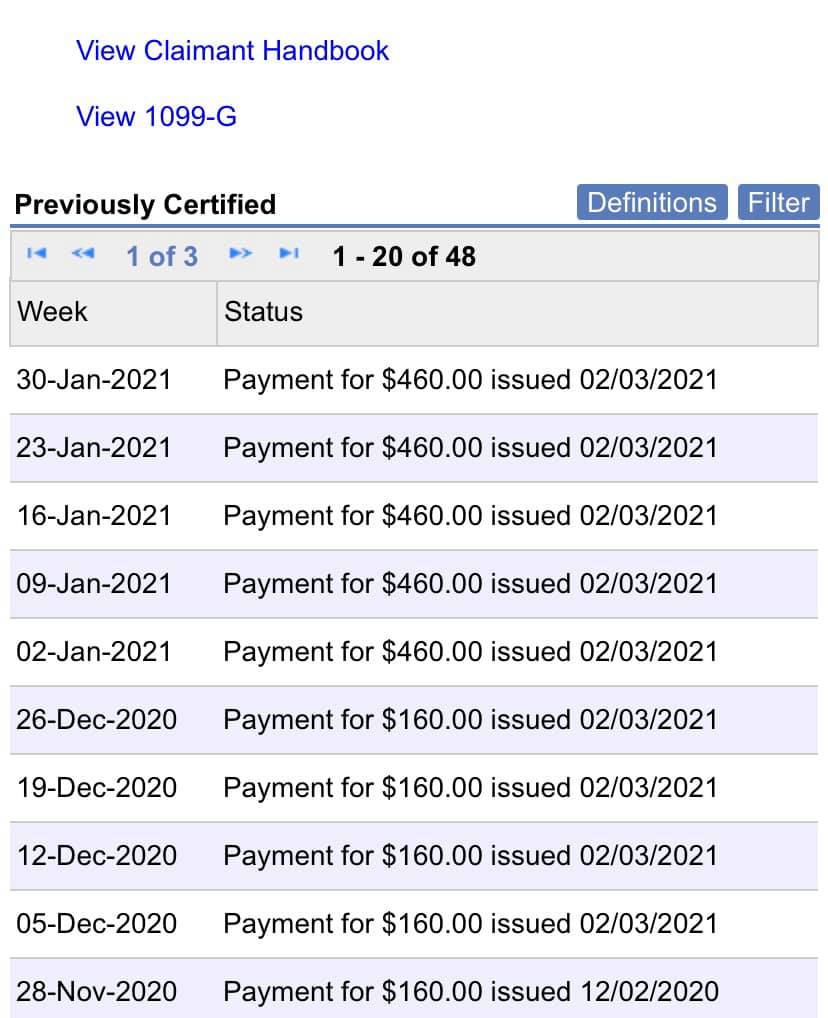Go to first page of certified weeks
Screen dimensions: 828x1018
click(x=36, y=253)
